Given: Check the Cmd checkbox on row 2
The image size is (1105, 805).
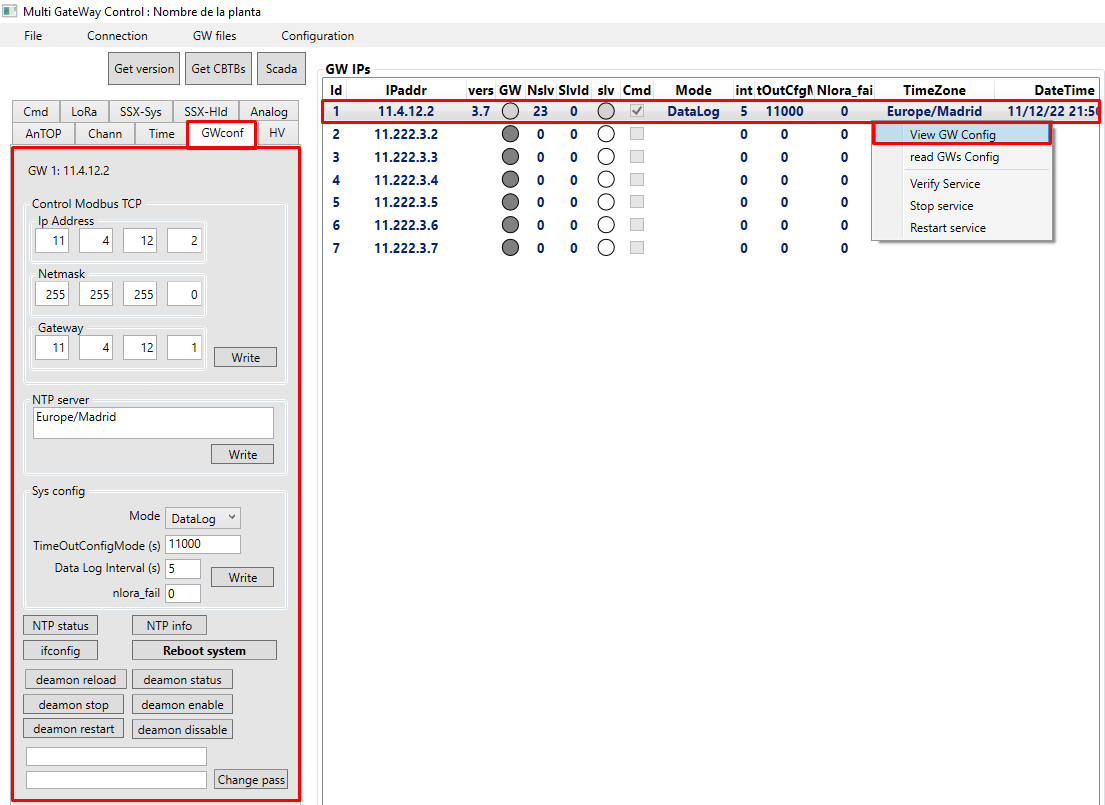Looking at the screenshot, I should point(636,134).
